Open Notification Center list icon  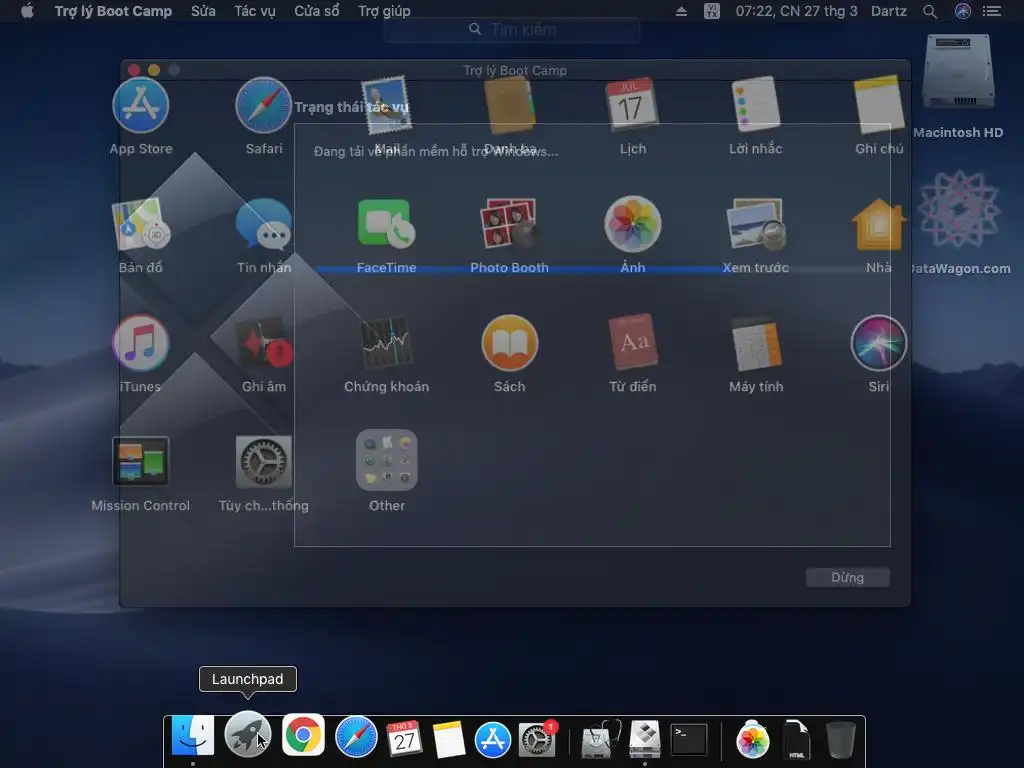pos(992,11)
